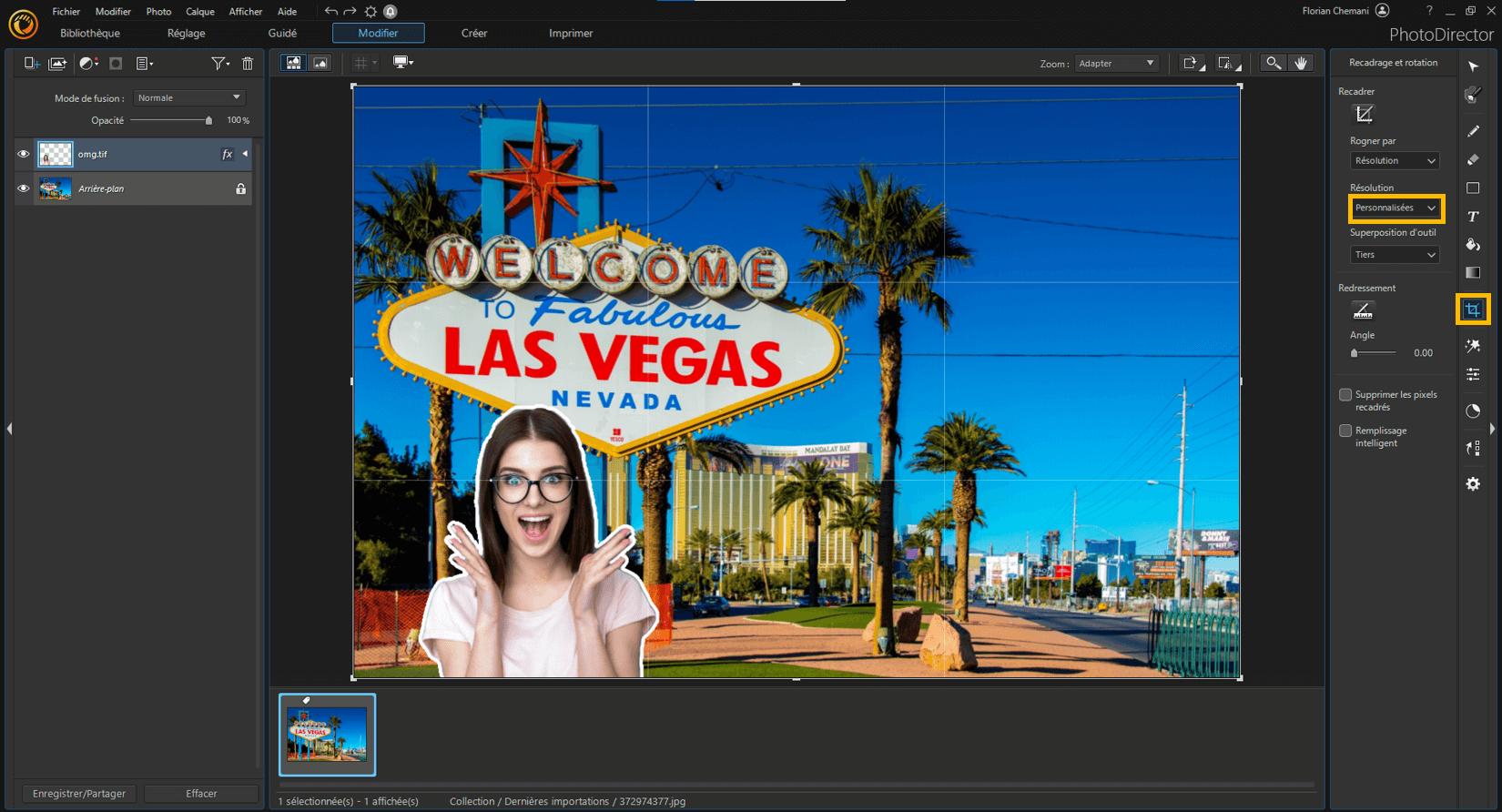Open the Mode de fusion dropdown
This screenshot has width=1502, height=812.
point(188,98)
